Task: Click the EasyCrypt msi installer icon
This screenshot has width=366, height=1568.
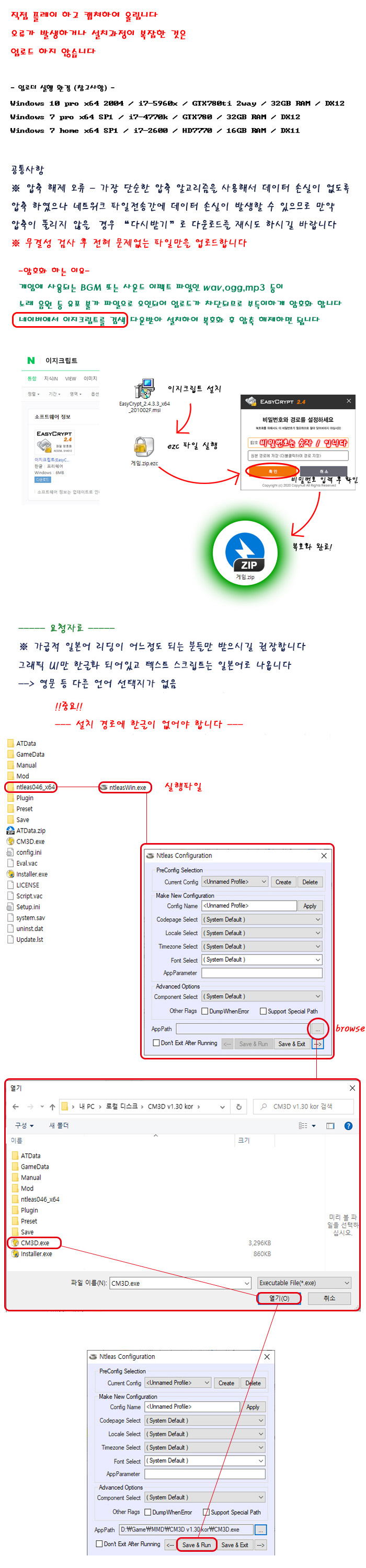Action: (144, 388)
